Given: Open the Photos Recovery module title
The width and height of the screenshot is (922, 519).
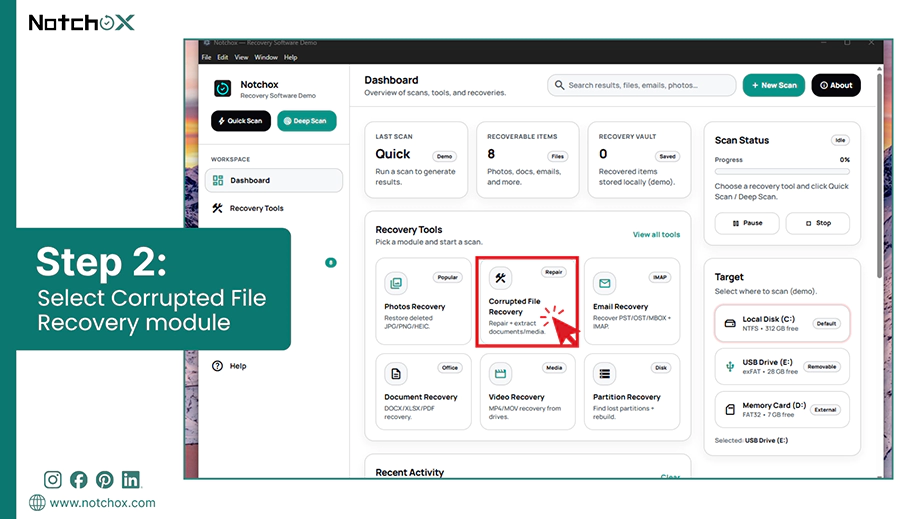Looking at the screenshot, I should tap(415, 307).
